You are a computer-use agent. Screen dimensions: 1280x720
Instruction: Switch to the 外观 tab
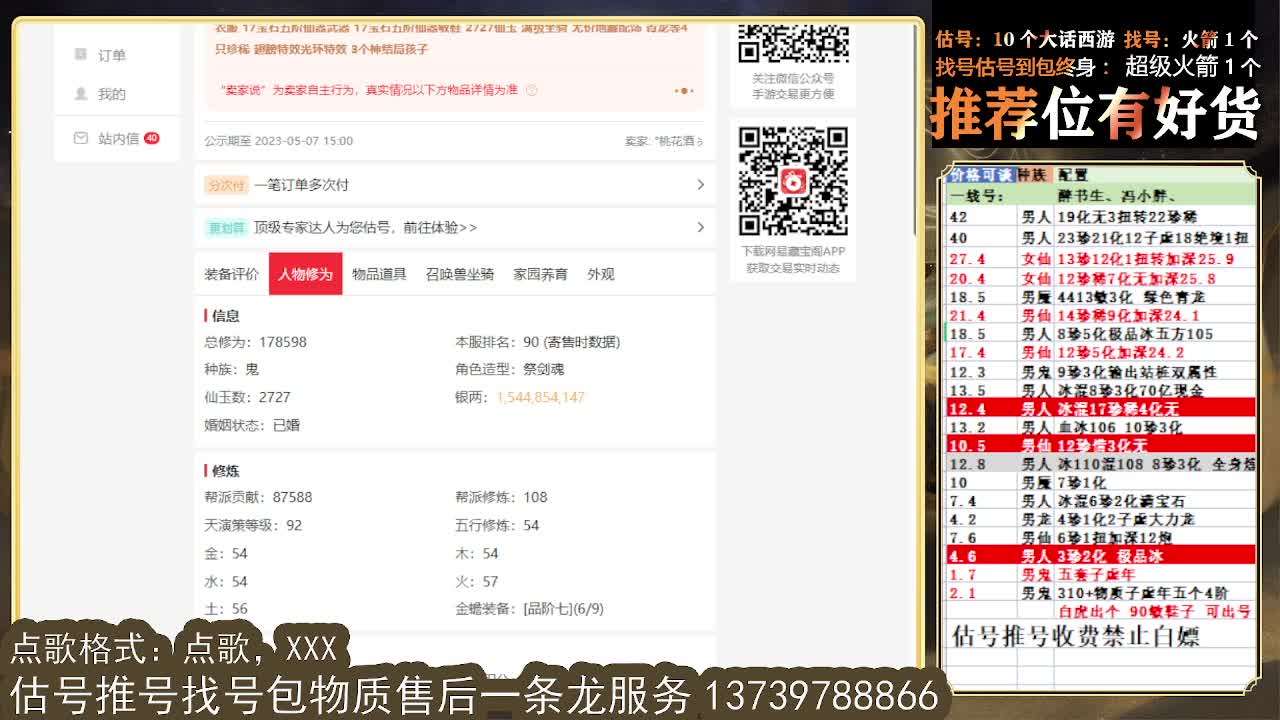click(600, 273)
